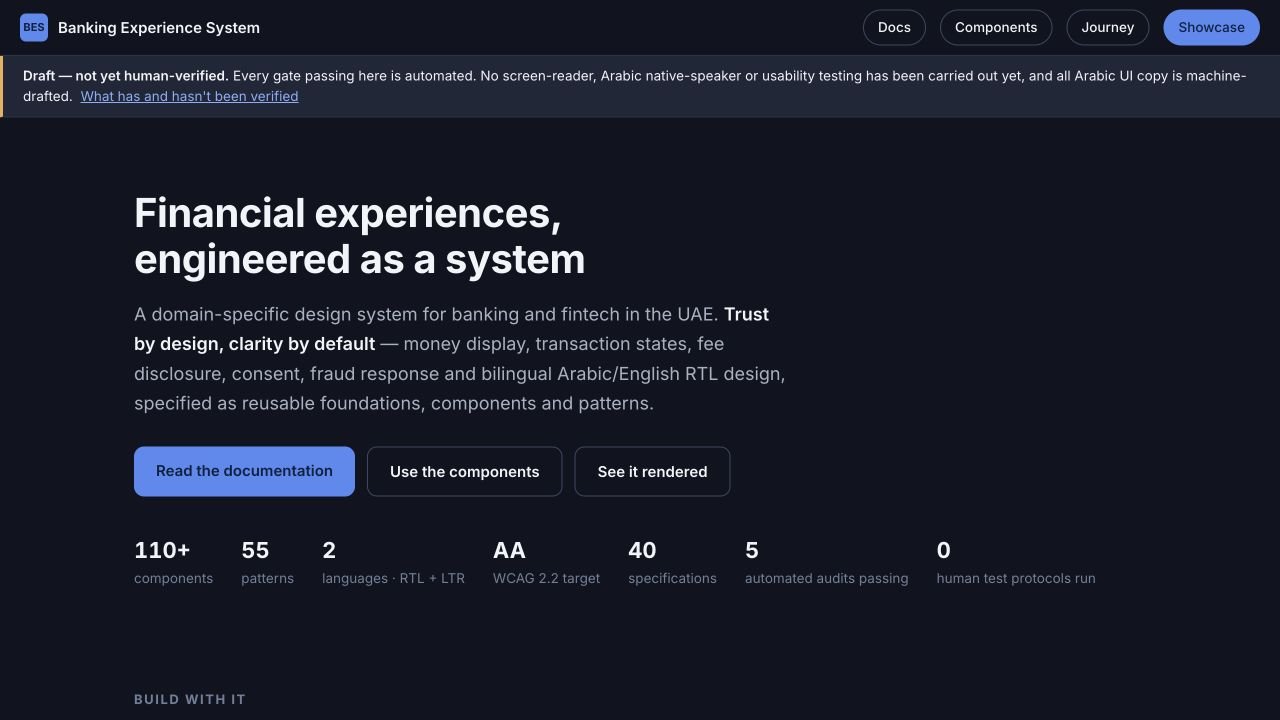
Task: Select the Showcase nav item
Action: (1211, 28)
